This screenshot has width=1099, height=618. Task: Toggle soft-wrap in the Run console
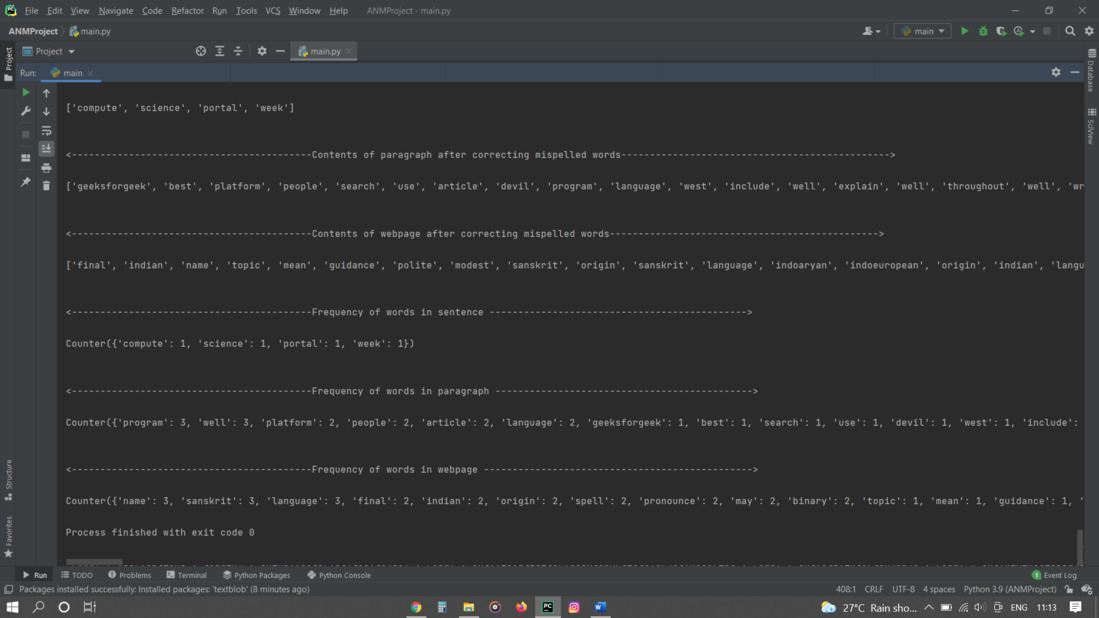pyautogui.click(x=46, y=131)
